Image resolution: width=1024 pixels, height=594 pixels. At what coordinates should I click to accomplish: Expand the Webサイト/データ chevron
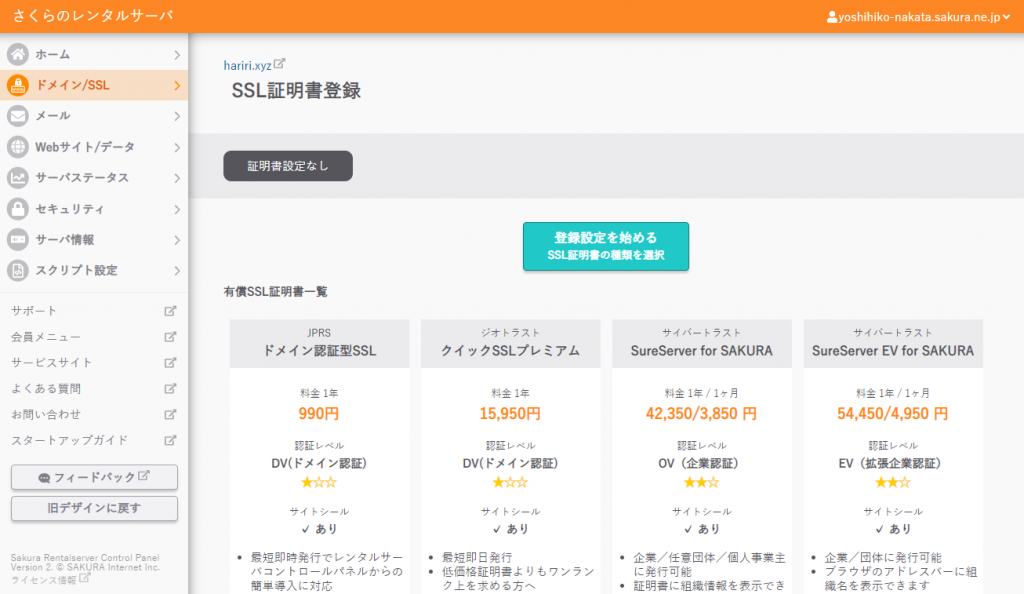(x=177, y=148)
